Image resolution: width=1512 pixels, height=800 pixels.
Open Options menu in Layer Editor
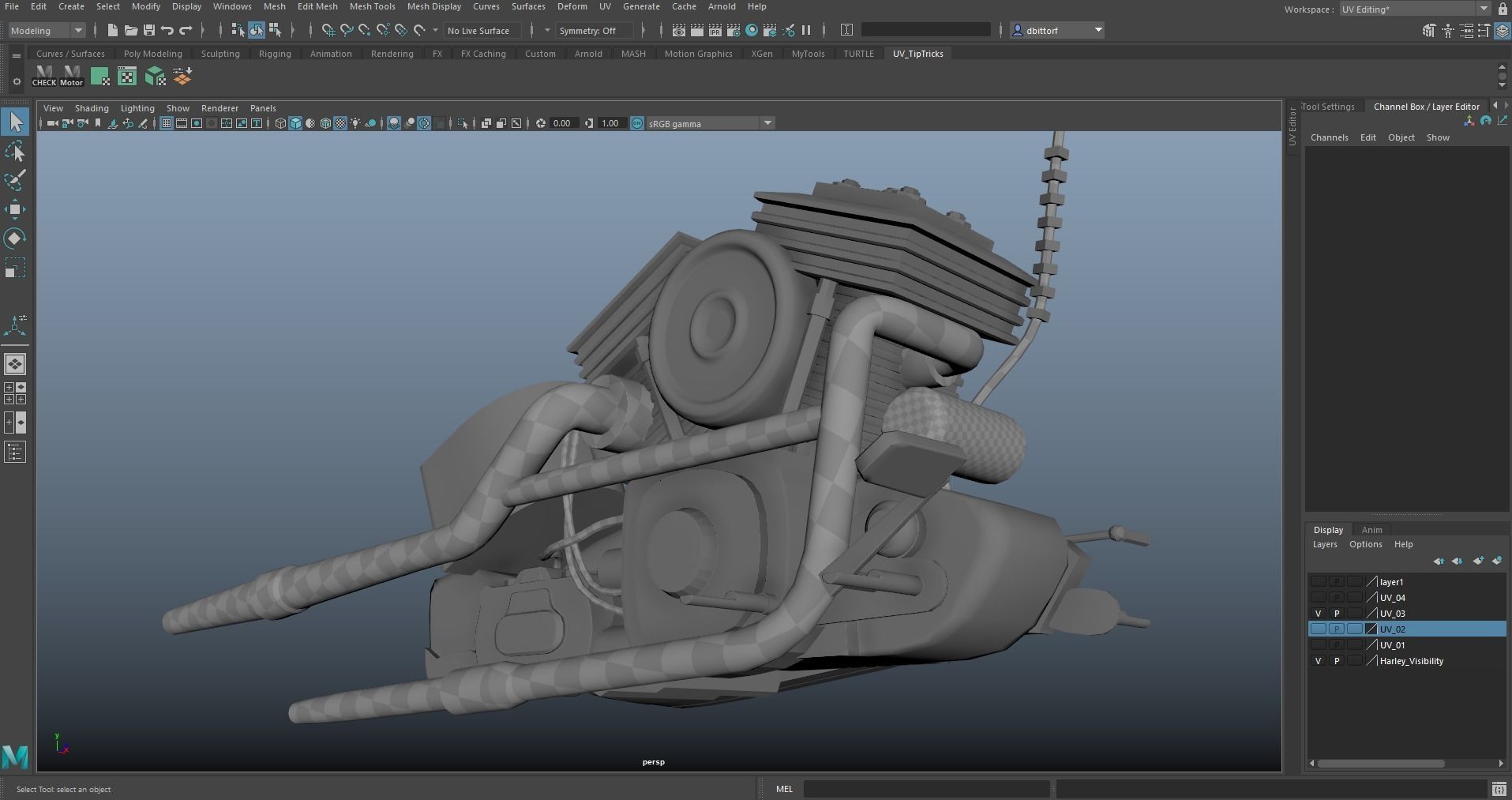tap(1365, 544)
